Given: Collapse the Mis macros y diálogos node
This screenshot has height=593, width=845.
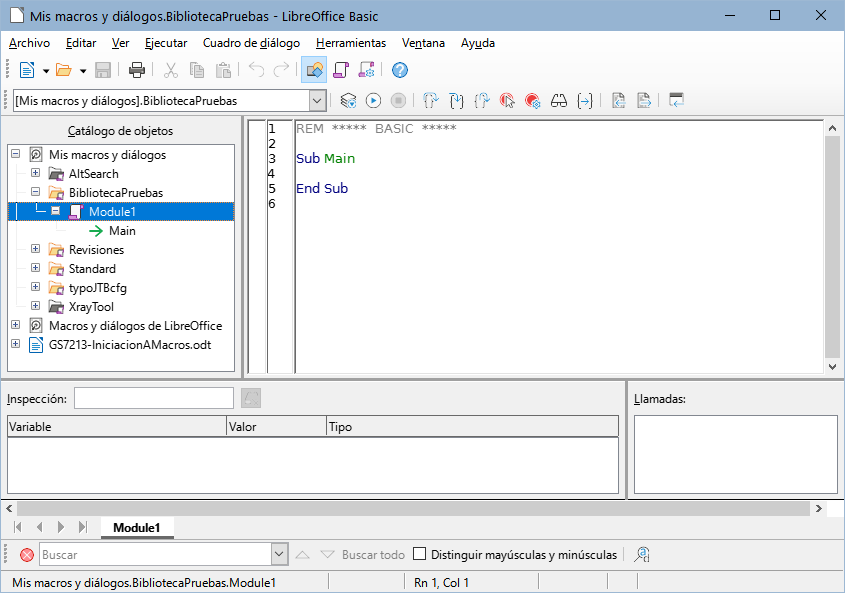Looking at the screenshot, I should [16, 154].
